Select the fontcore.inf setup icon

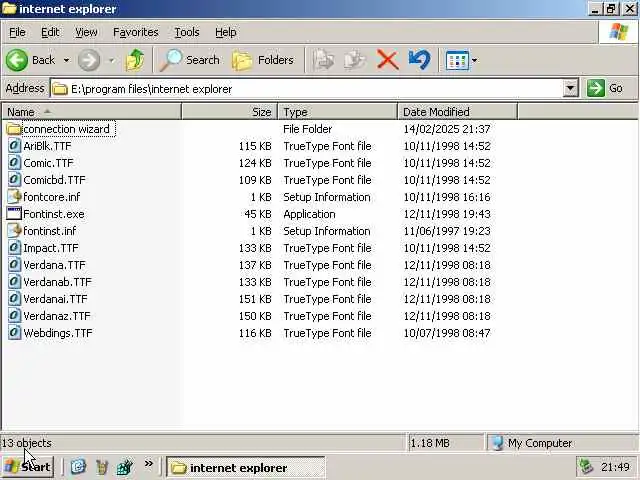pyautogui.click(x=14, y=197)
